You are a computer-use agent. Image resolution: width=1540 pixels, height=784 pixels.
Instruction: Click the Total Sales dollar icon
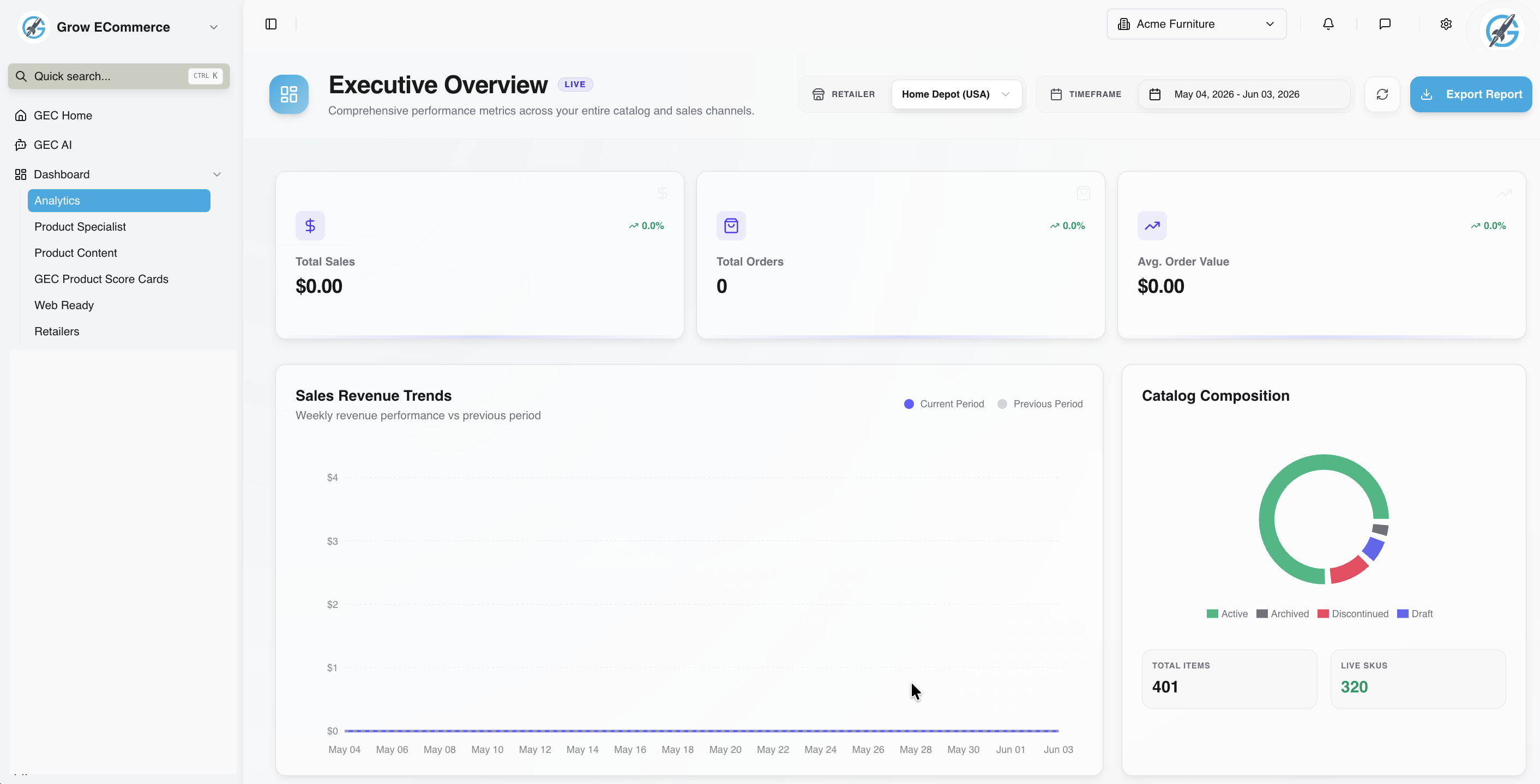(310, 225)
